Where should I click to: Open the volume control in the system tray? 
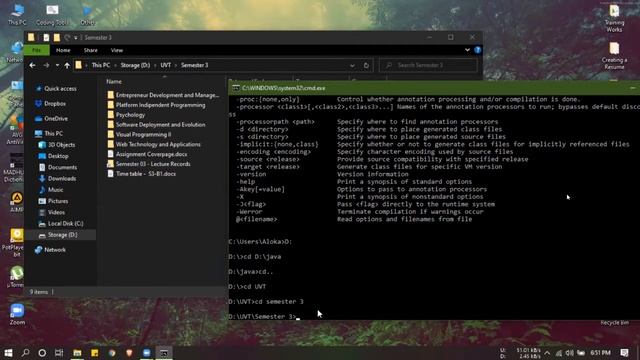coord(570,353)
